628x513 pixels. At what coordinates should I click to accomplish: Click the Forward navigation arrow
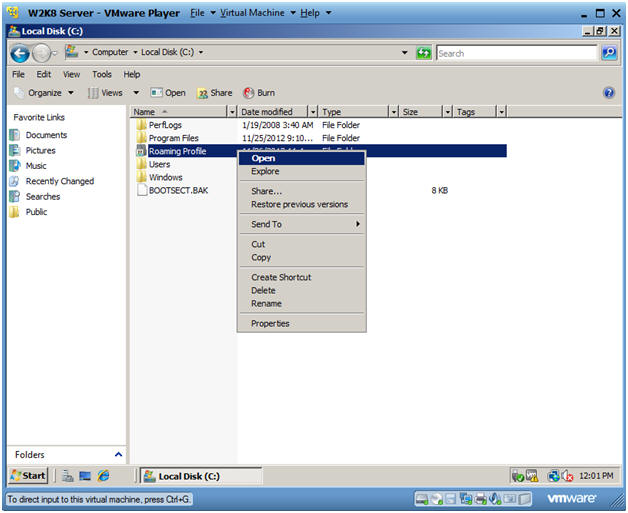click(41, 53)
